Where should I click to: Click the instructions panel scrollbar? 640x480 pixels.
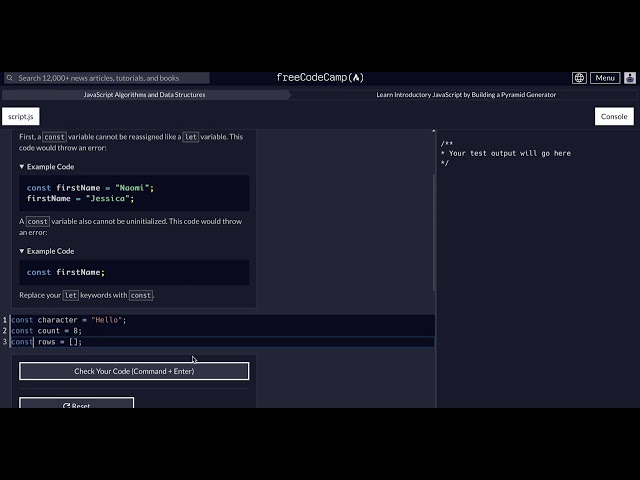(x=433, y=233)
